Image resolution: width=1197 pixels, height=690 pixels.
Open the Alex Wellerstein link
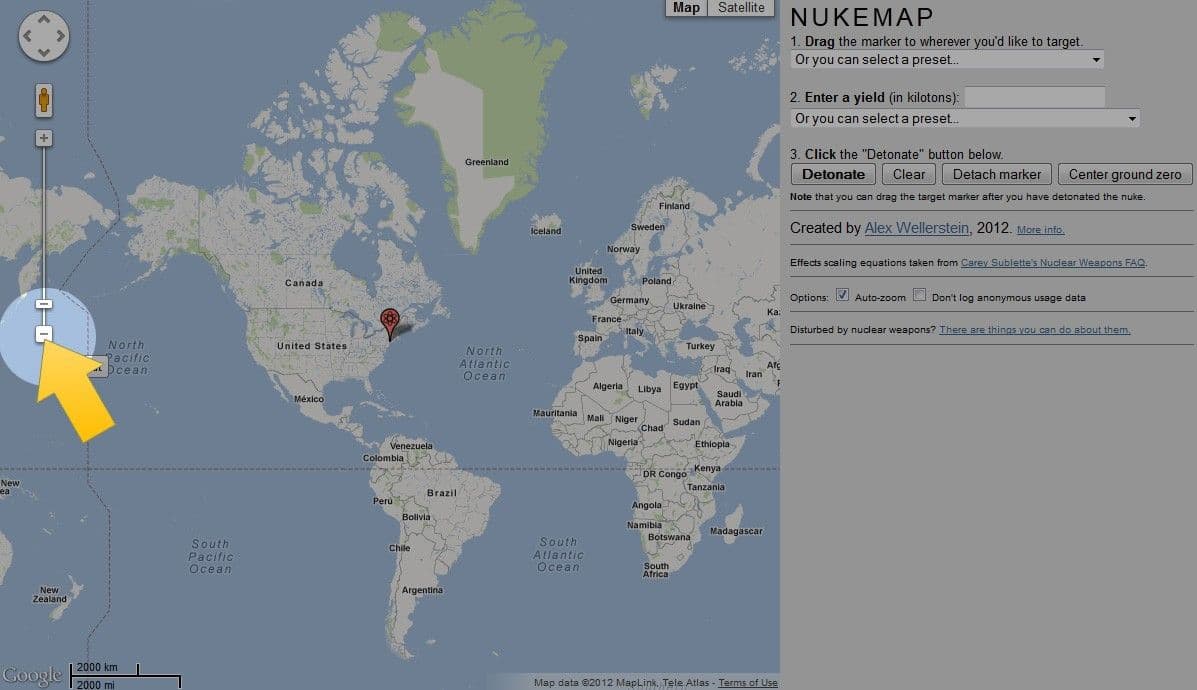click(916, 228)
